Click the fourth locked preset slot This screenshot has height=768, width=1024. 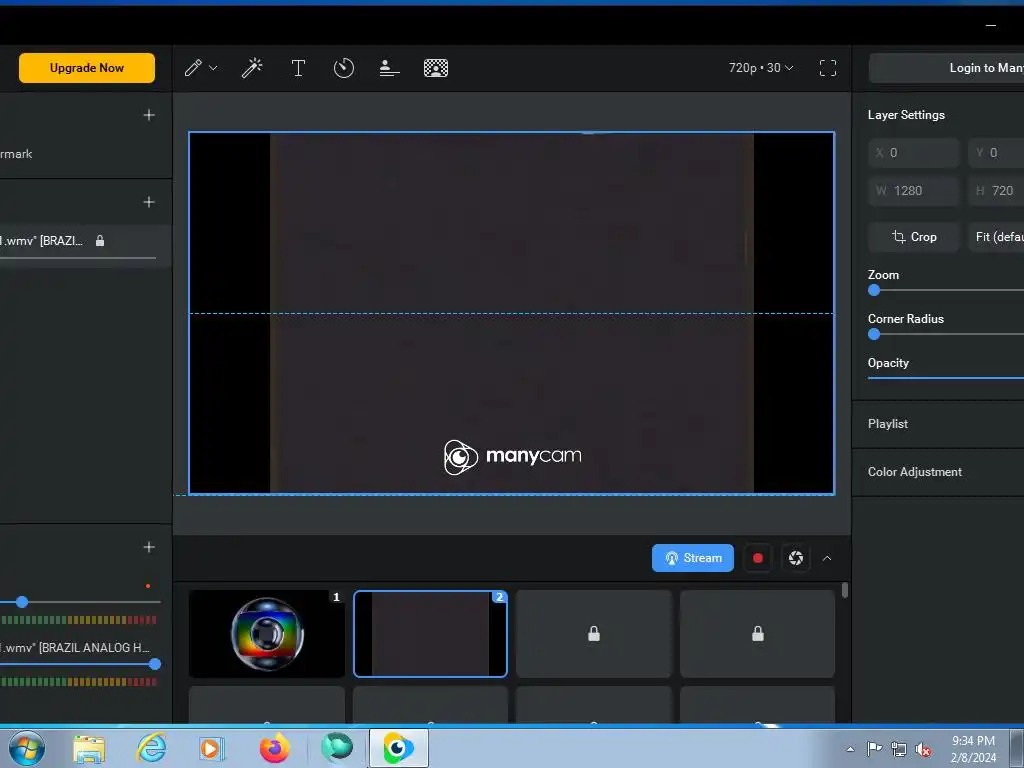(758, 633)
